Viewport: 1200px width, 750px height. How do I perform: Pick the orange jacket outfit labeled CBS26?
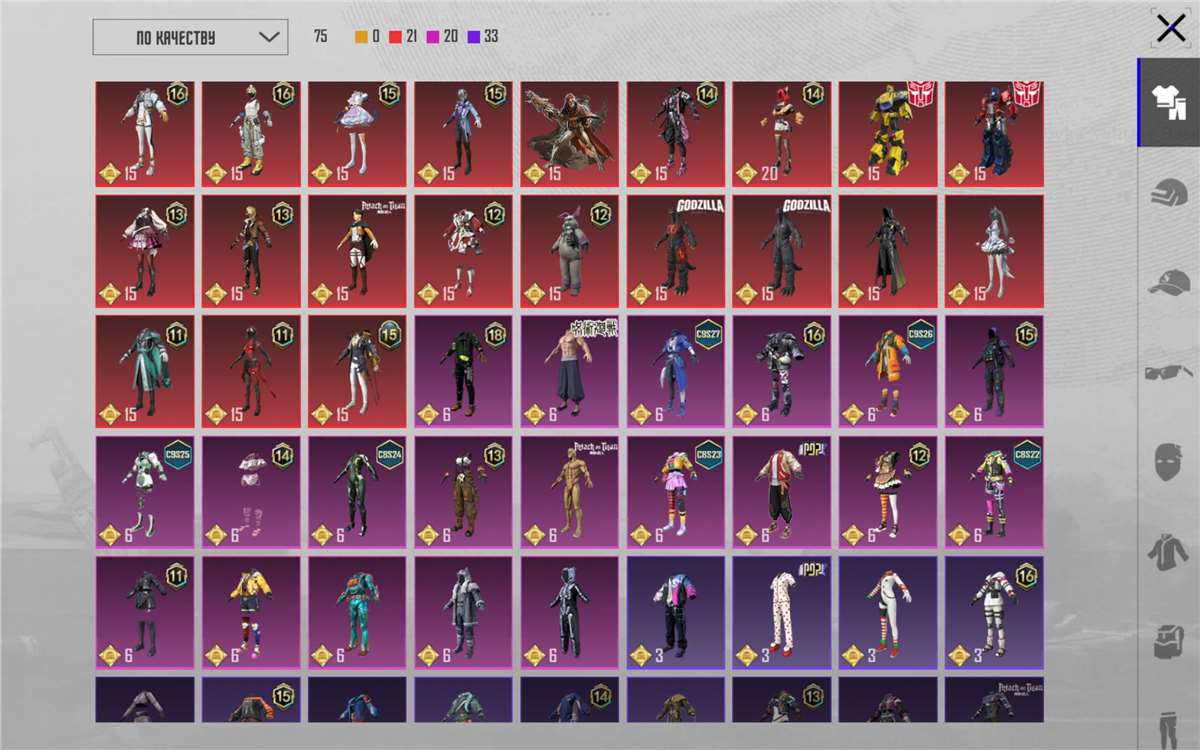887,371
